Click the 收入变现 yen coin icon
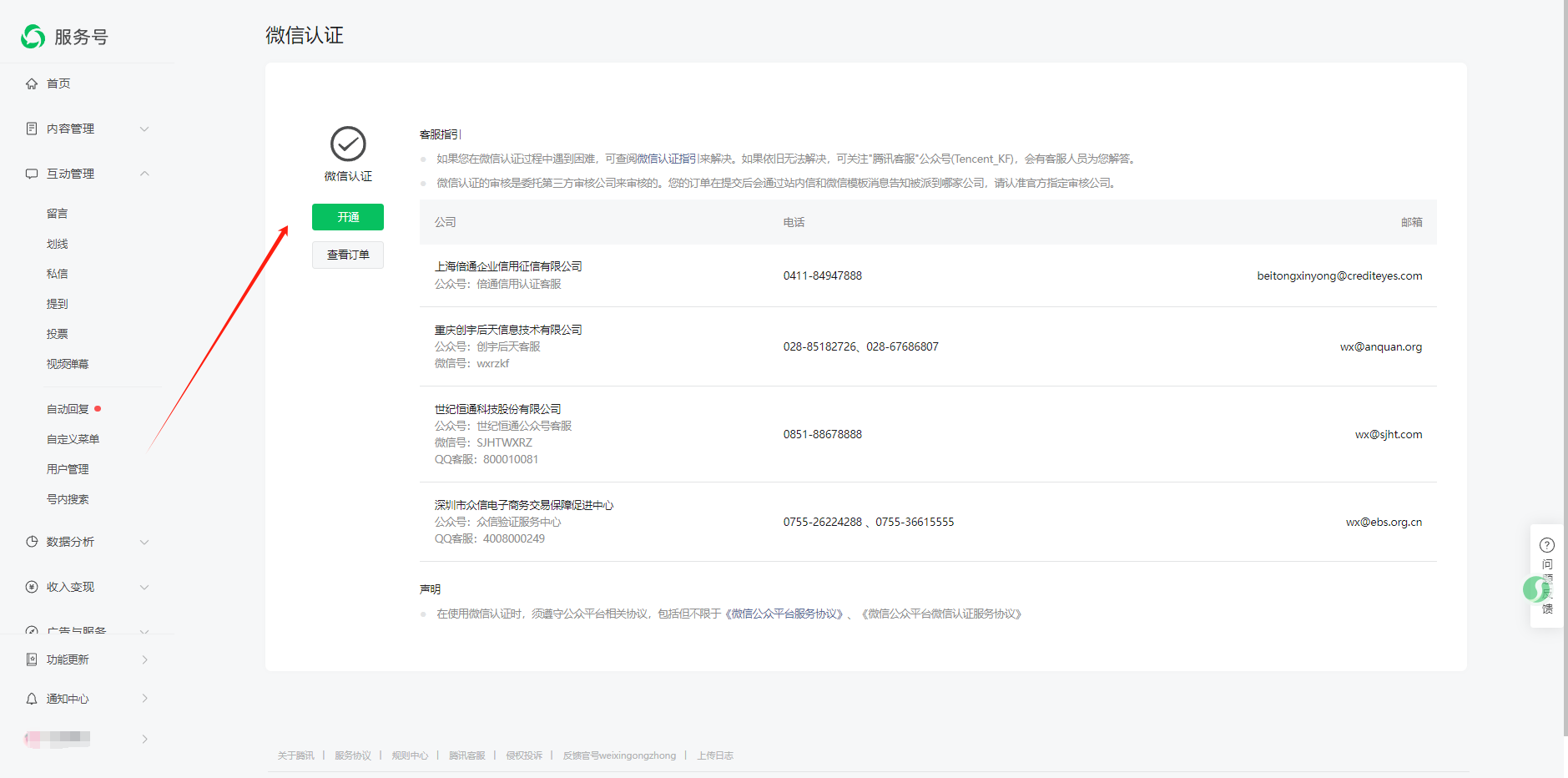This screenshot has width=1568, height=778. click(32, 587)
